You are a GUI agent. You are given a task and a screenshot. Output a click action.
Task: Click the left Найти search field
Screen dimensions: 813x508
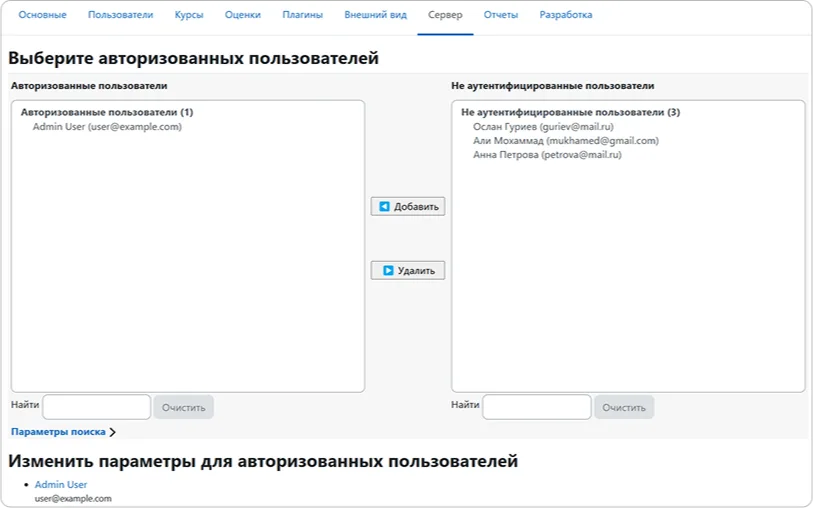point(96,407)
